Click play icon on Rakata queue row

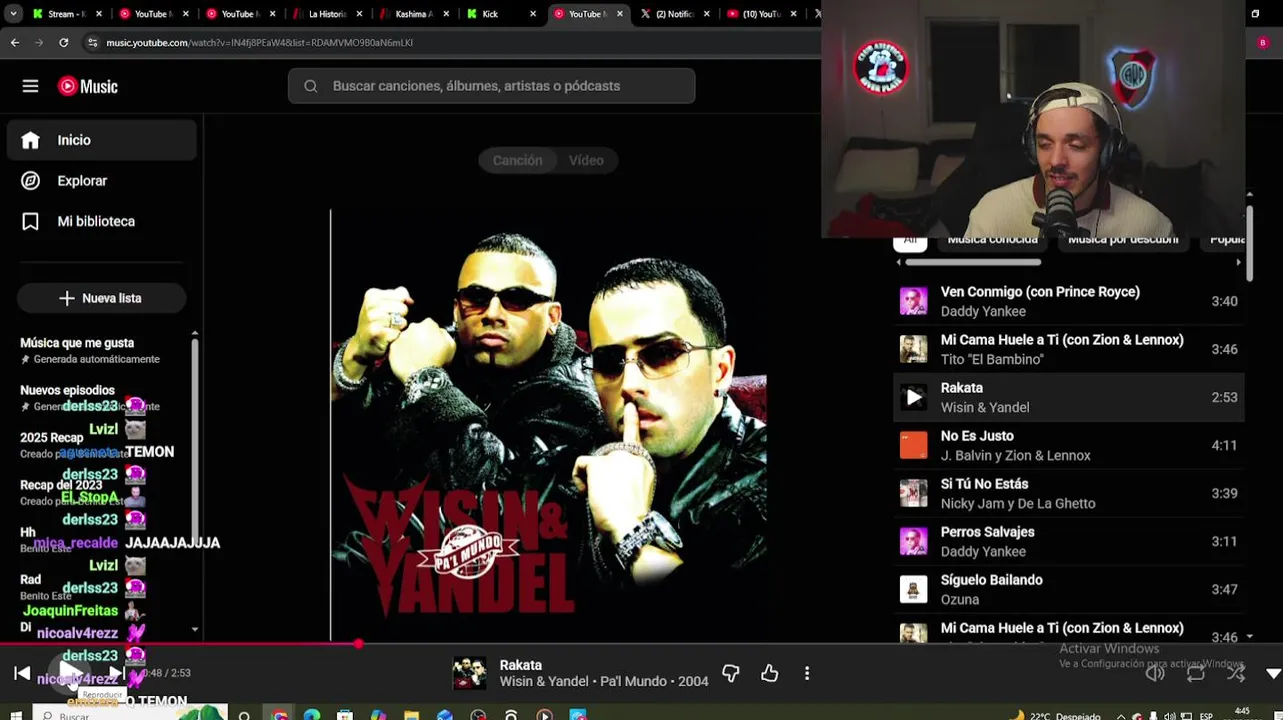[x=913, y=397]
